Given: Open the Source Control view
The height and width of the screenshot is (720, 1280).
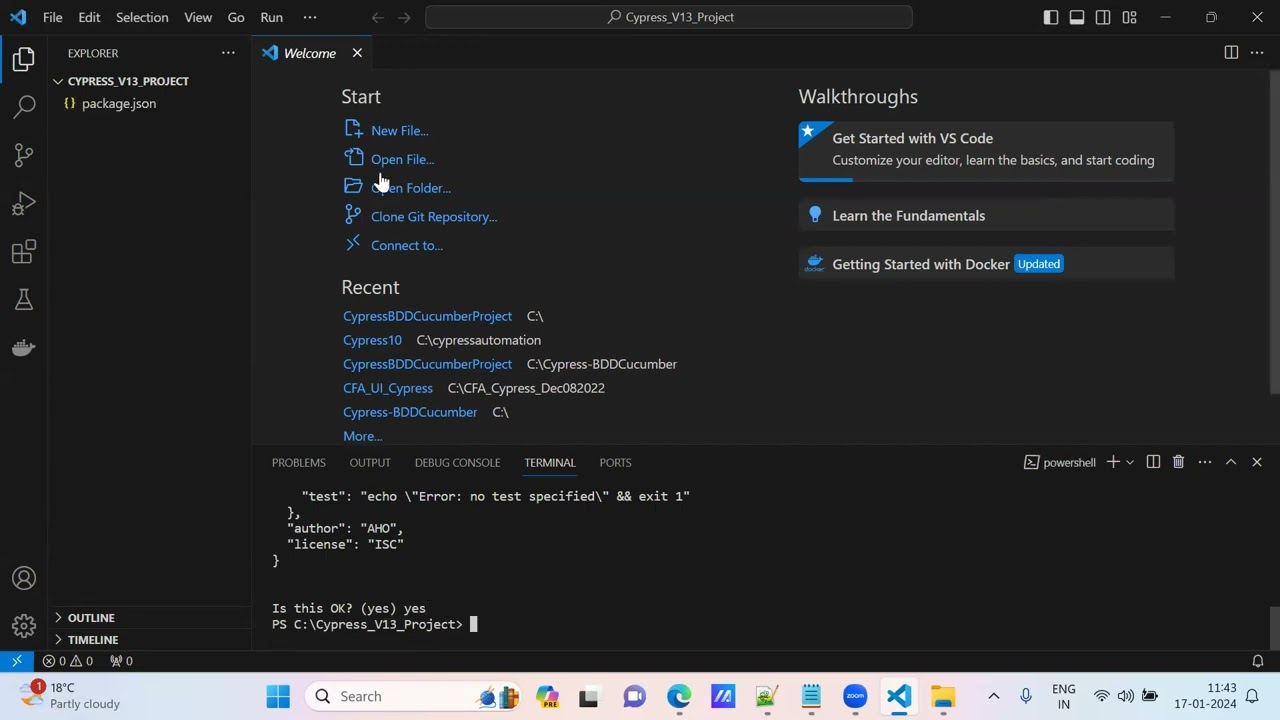Looking at the screenshot, I should pyautogui.click(x=24, y=155).
